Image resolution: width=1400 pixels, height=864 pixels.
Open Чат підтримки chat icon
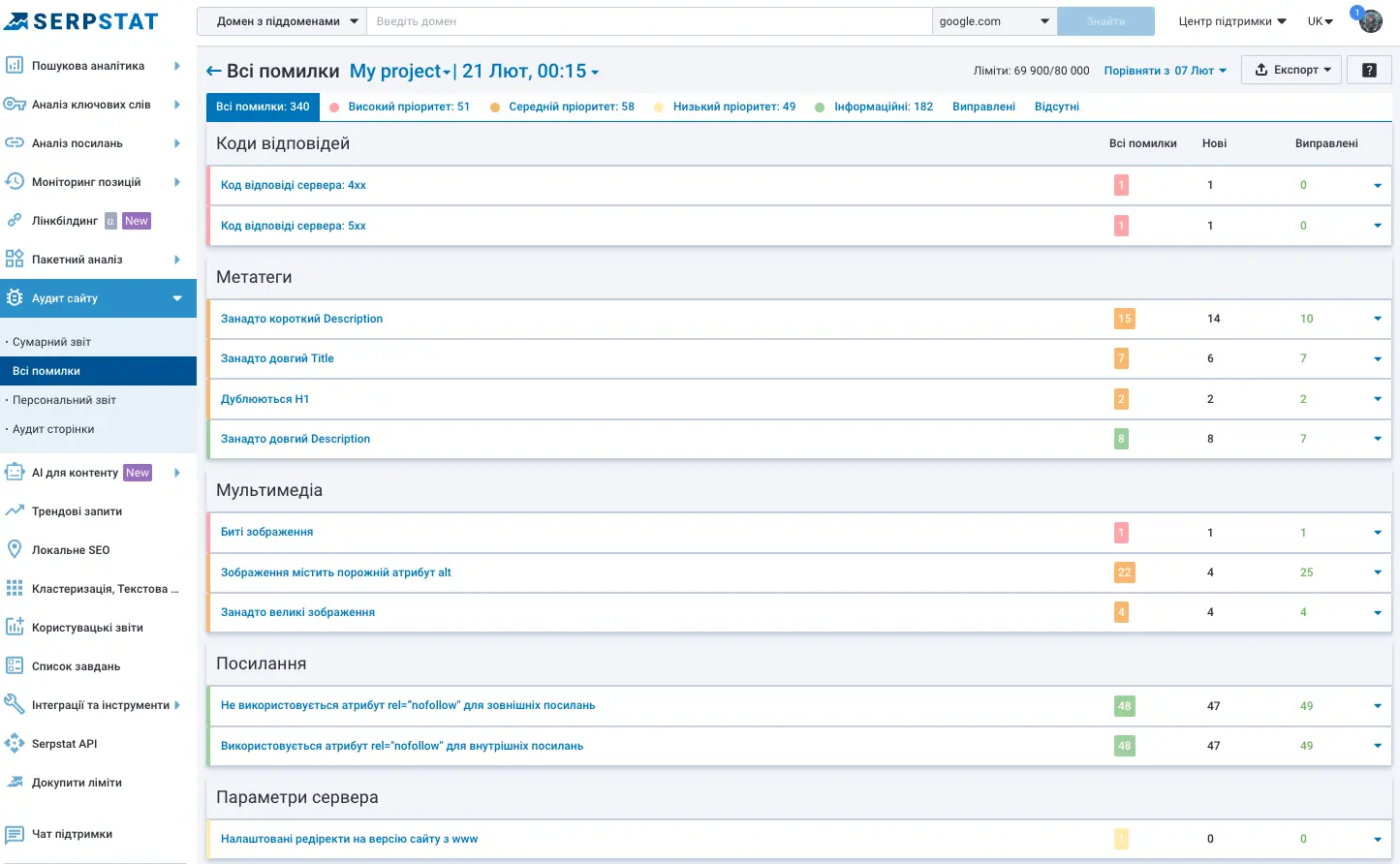(15, 834)
